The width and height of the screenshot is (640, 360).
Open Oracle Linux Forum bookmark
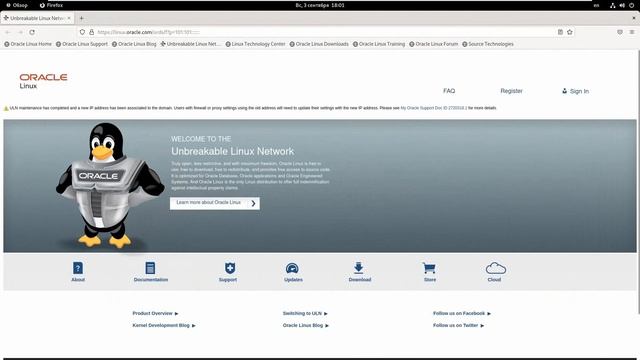point(433,44)
